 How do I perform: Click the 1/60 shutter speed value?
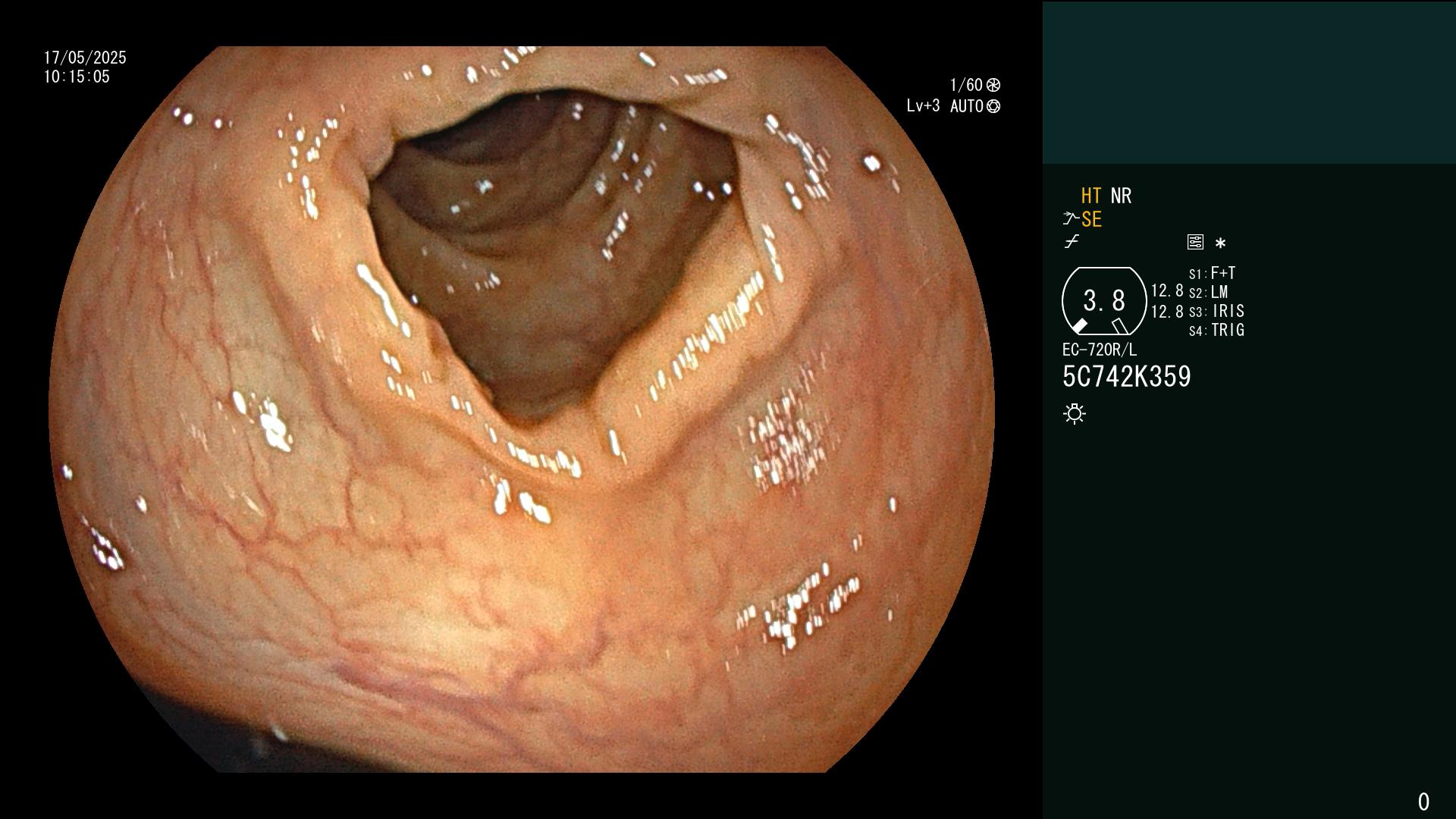click(966, 85)
